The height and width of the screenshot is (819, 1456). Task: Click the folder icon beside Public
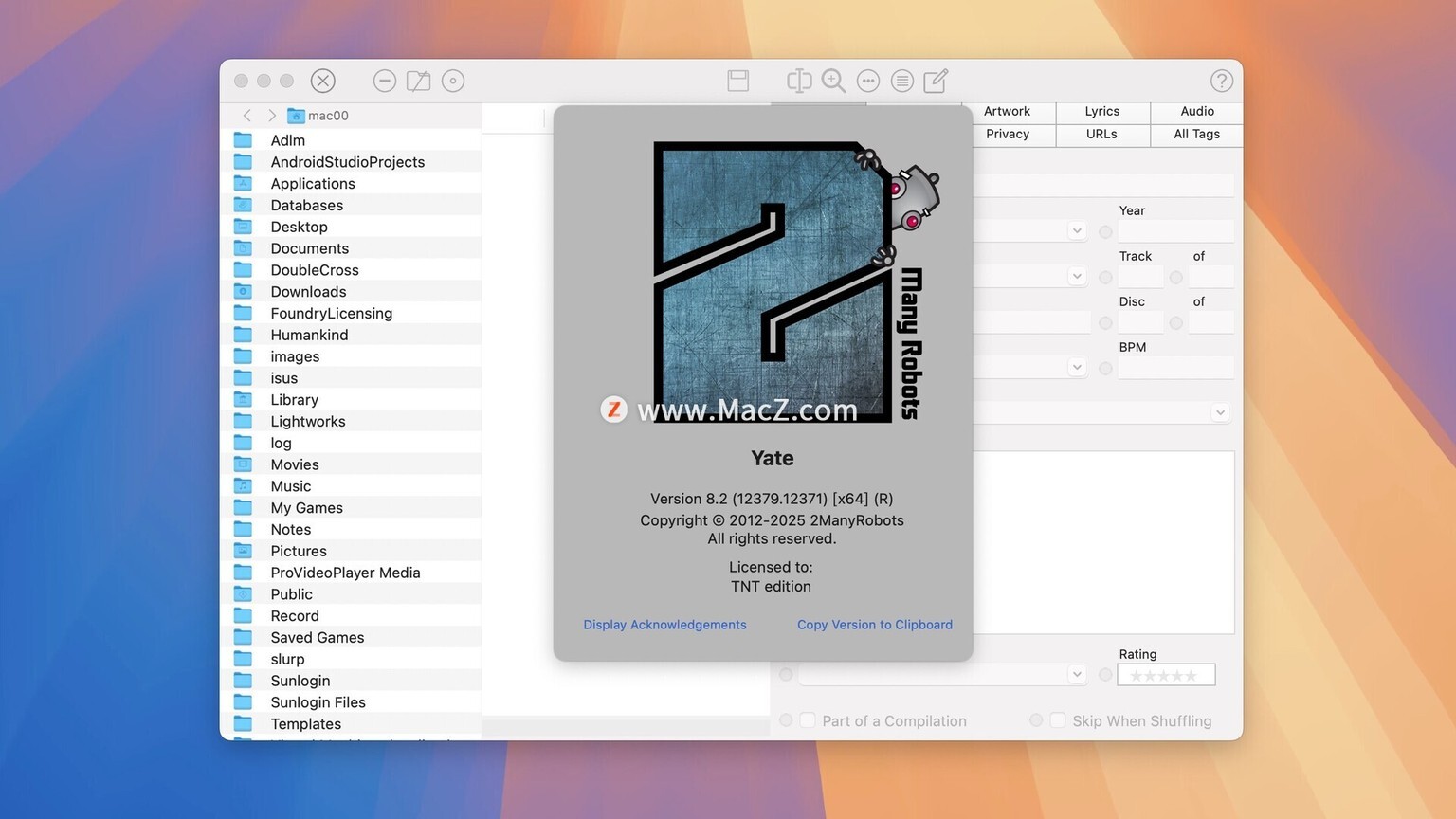point(244,594)
